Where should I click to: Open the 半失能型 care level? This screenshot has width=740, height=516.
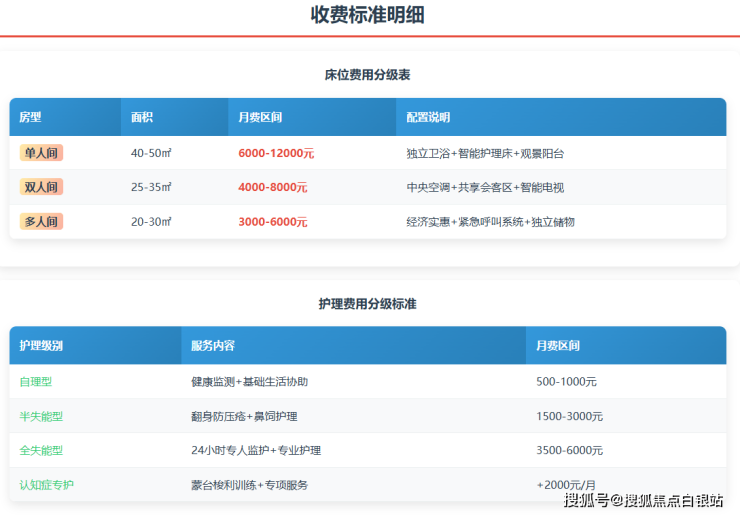click(x=41, y=416)
